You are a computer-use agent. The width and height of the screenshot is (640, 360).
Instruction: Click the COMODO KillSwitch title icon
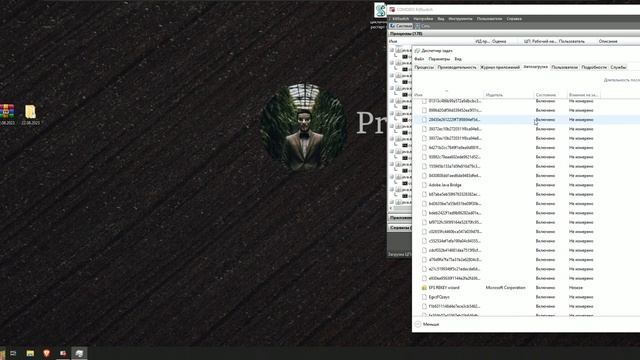(x=392, y=9)
